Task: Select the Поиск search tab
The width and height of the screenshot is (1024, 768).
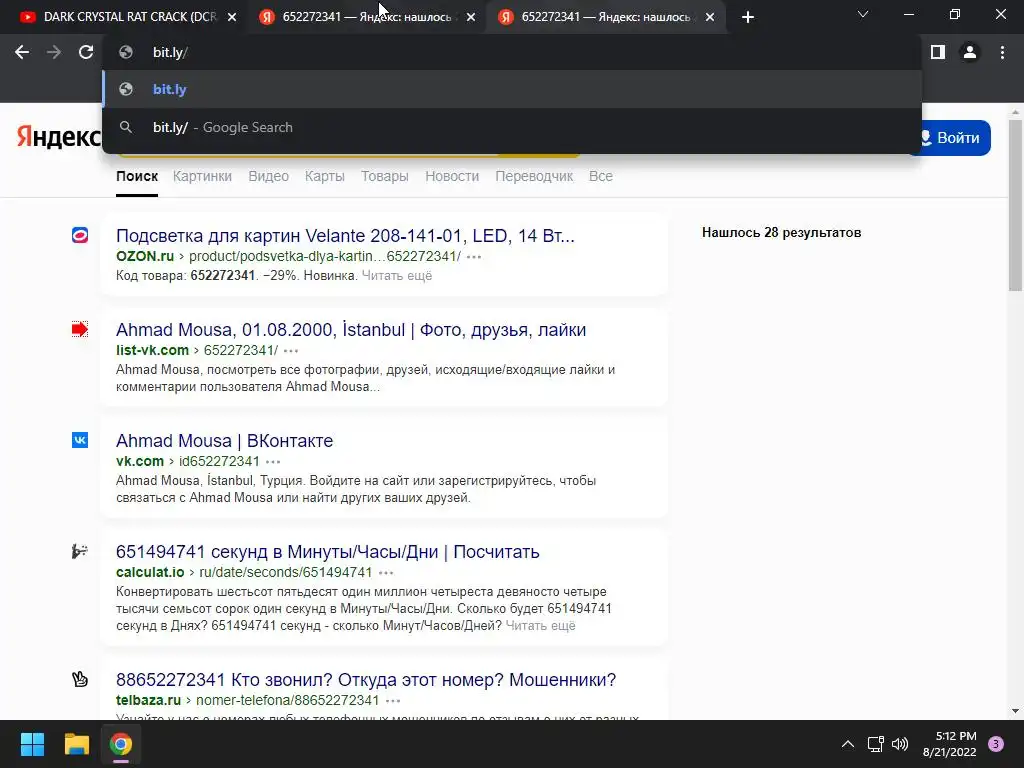Action: click(x=136, y=176)
